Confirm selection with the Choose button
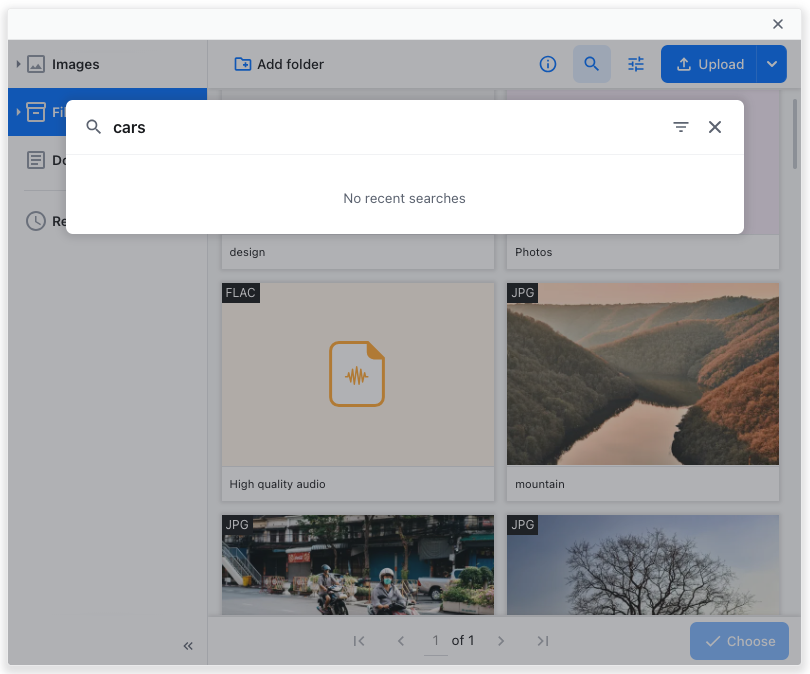Screen dimensions: 810x674 (739, 641)
